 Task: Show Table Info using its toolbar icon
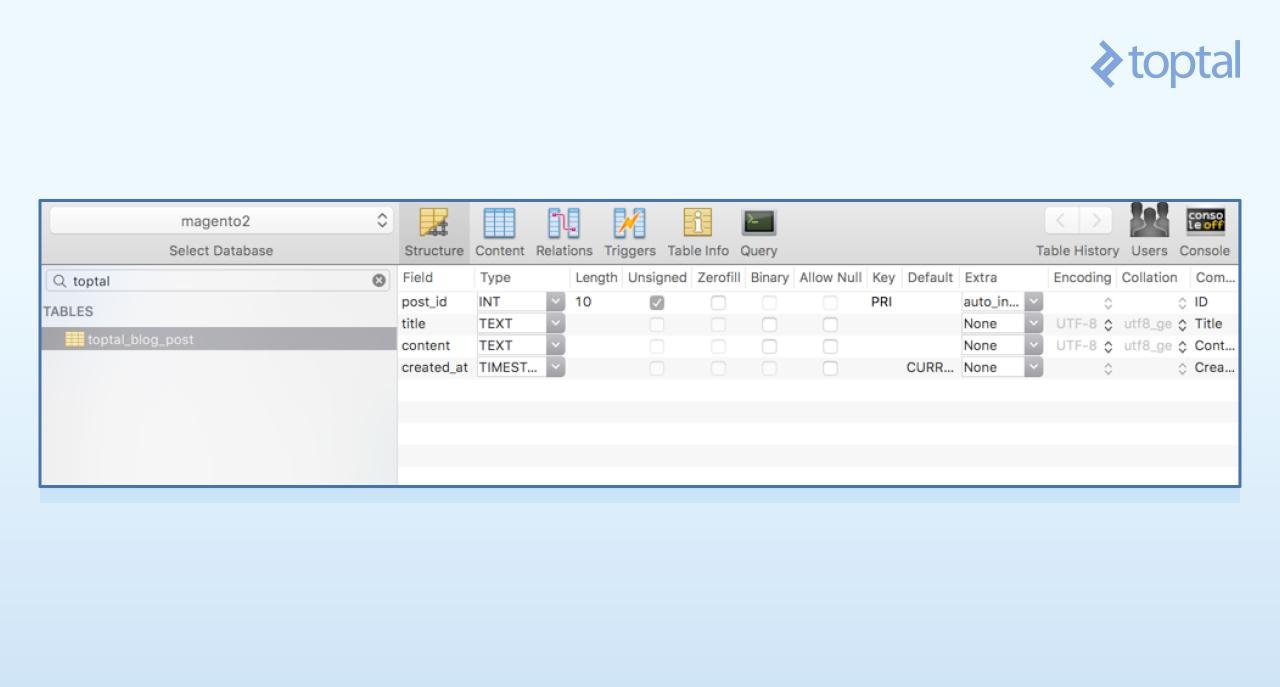[696, 225]
